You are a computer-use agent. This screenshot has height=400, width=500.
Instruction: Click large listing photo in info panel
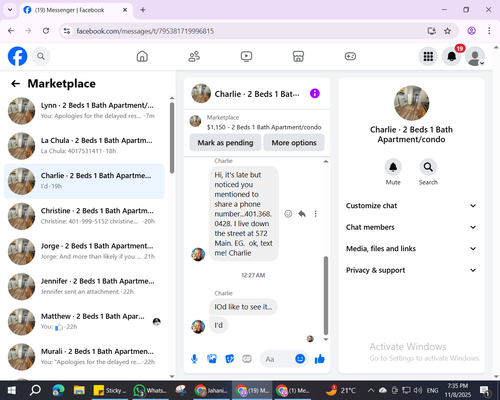pos(411,103)
